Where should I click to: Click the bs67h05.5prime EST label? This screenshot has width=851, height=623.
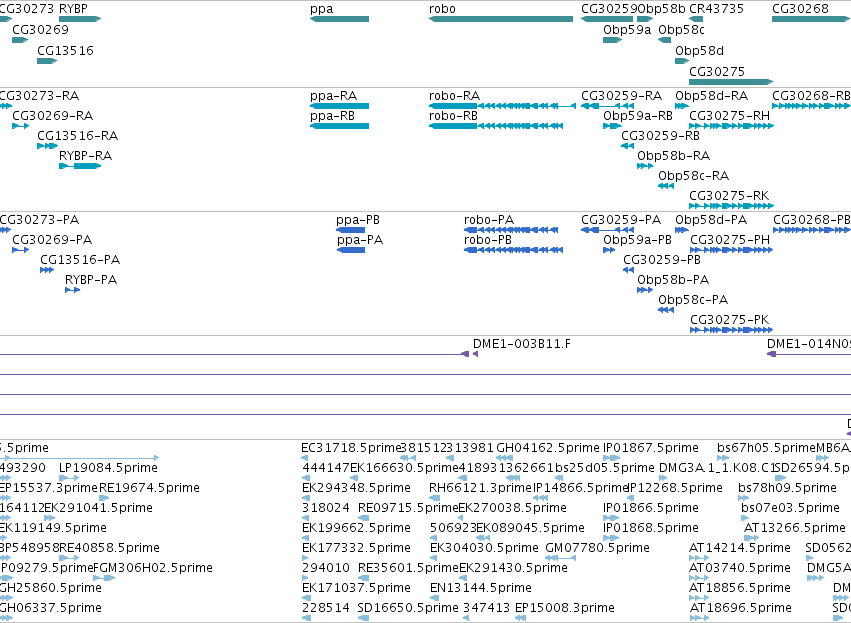[766, 448]
